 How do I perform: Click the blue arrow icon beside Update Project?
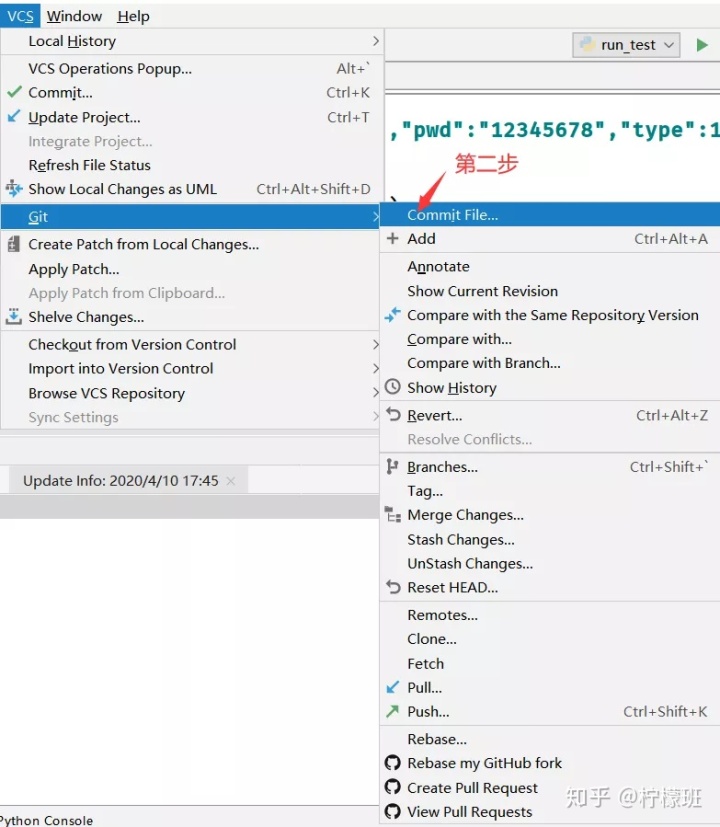tap(14, 116)
